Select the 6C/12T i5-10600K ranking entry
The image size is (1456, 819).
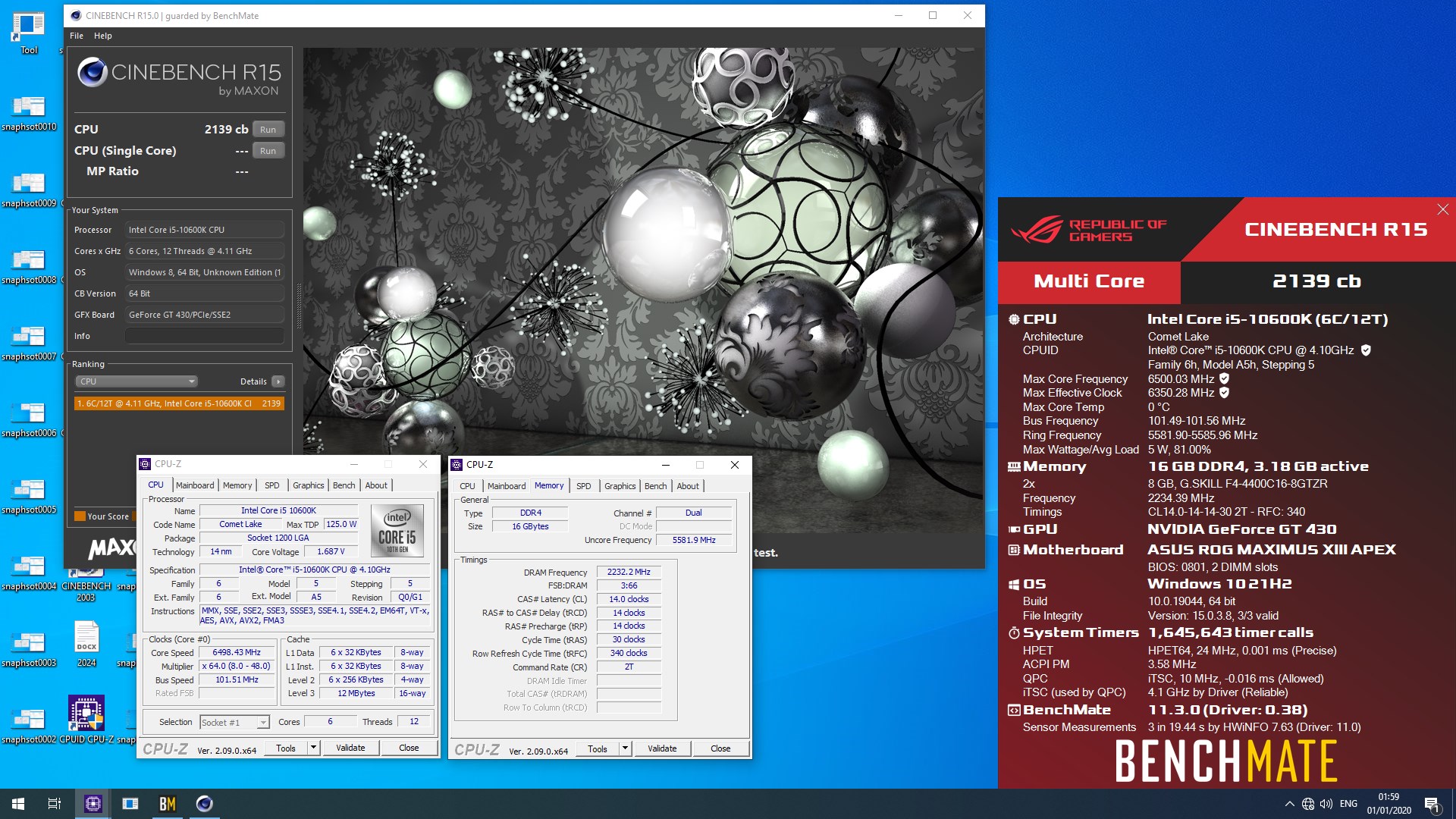[179, 403]
